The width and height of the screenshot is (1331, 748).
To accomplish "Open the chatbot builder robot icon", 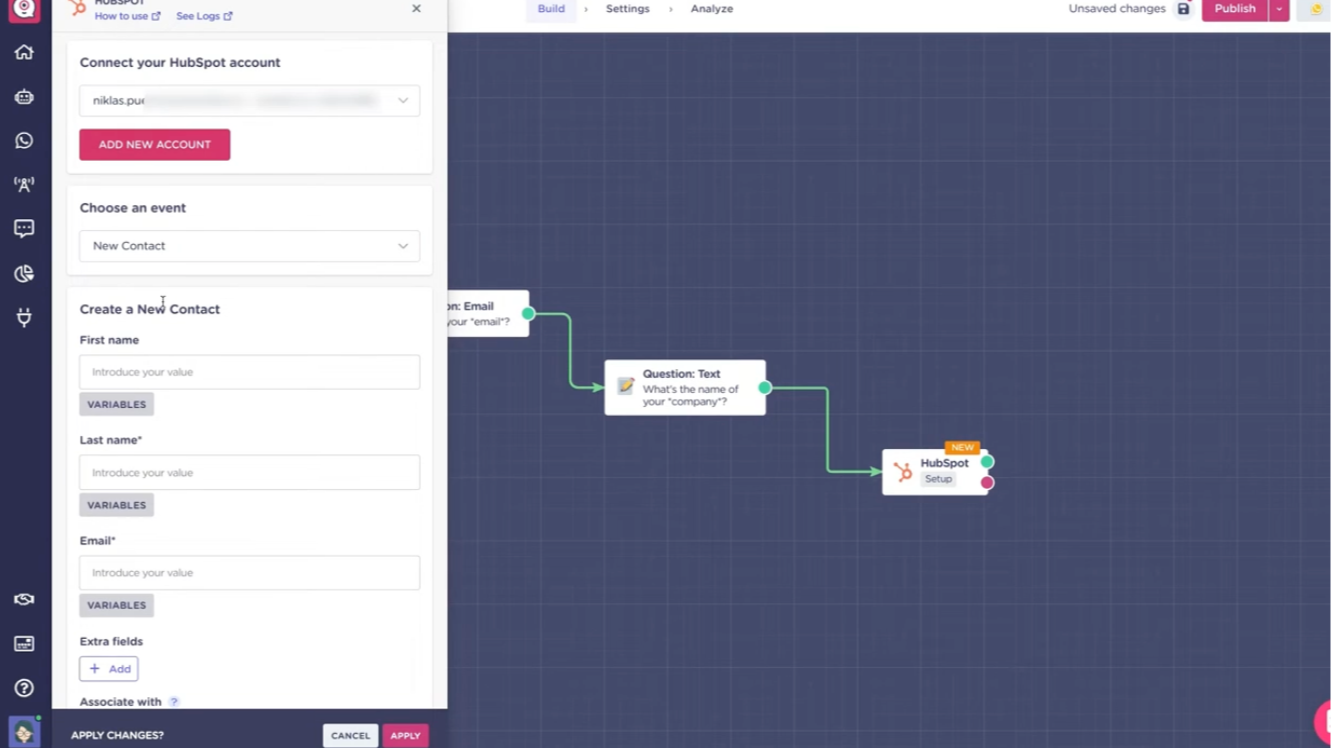I will click(24, 97).
